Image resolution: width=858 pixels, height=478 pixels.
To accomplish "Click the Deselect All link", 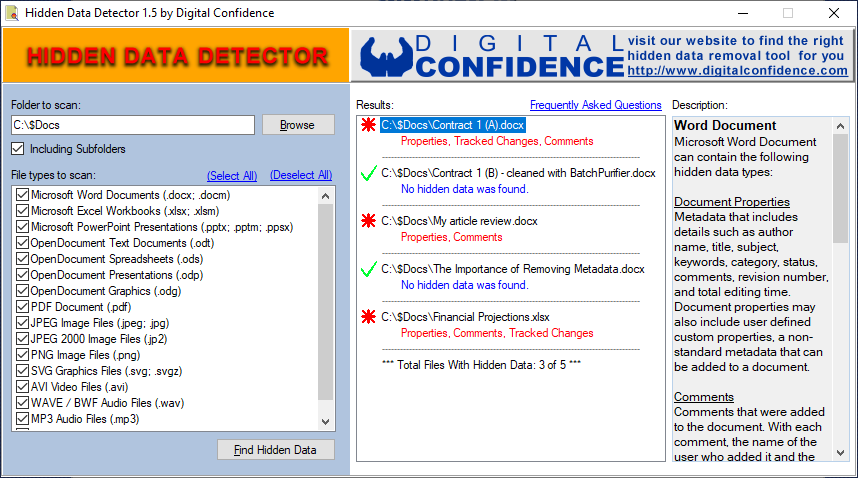I will (301, 175).
